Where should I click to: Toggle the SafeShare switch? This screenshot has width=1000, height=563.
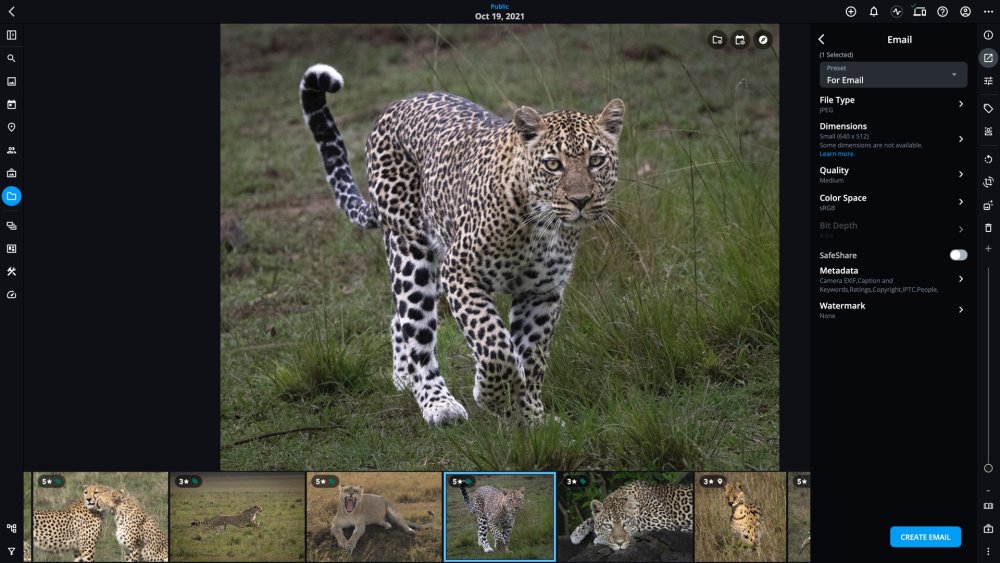958,255
